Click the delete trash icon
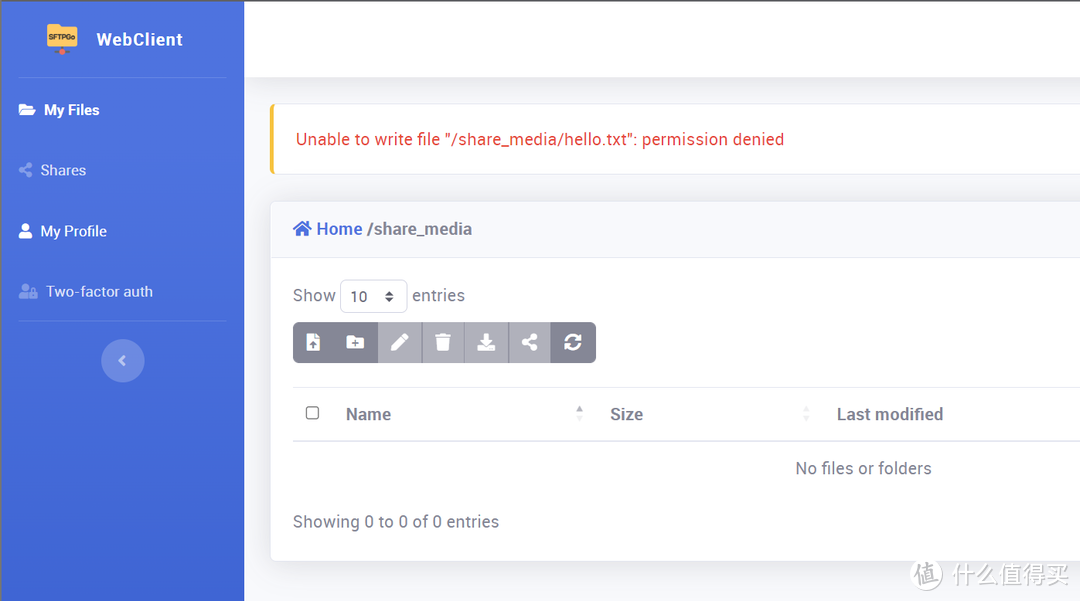1080x601 pixels. coord(443,342)
